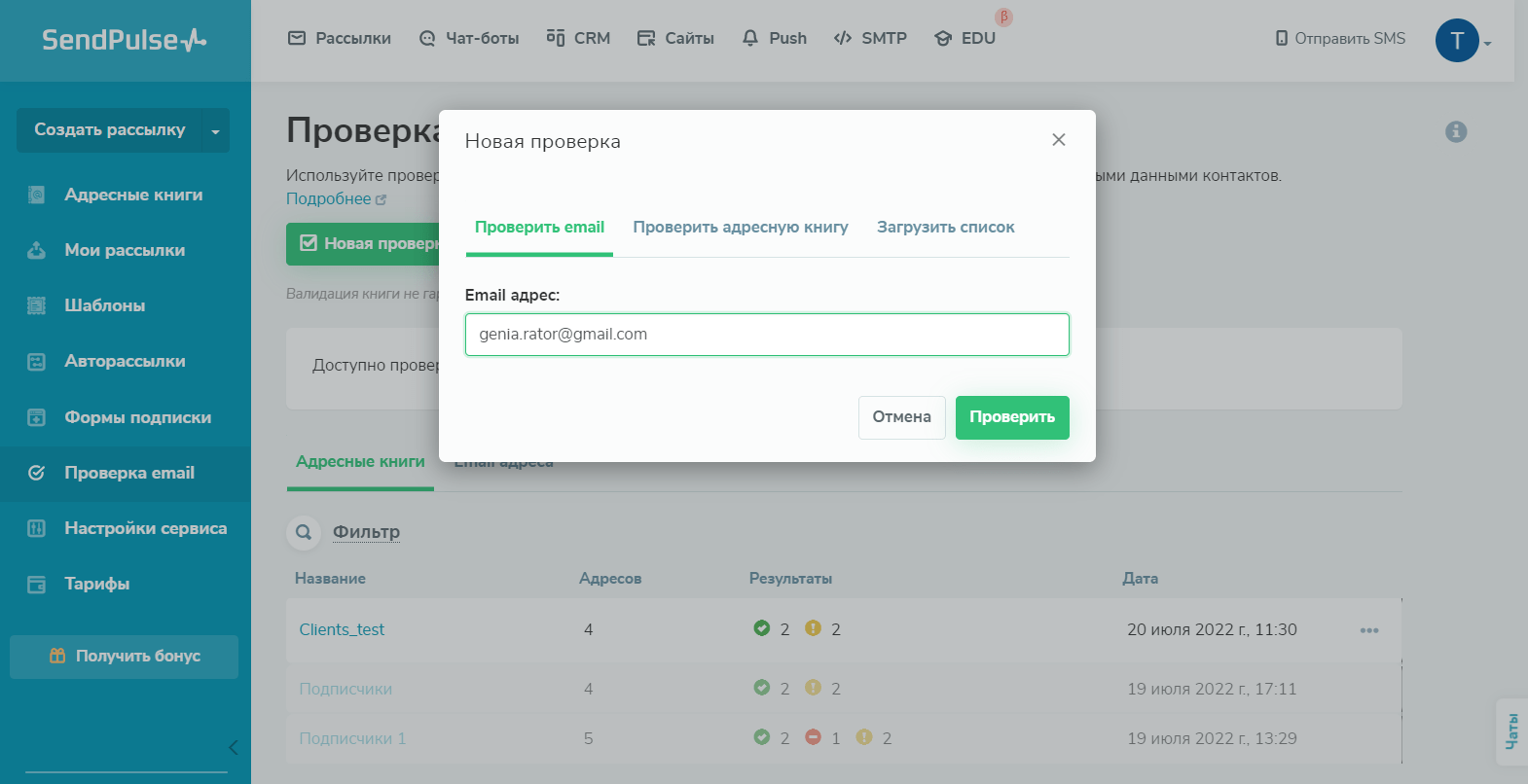The image size is (1528, 784).
Task: Close the Новая проверка dialog
Action: click(1058, 140)
